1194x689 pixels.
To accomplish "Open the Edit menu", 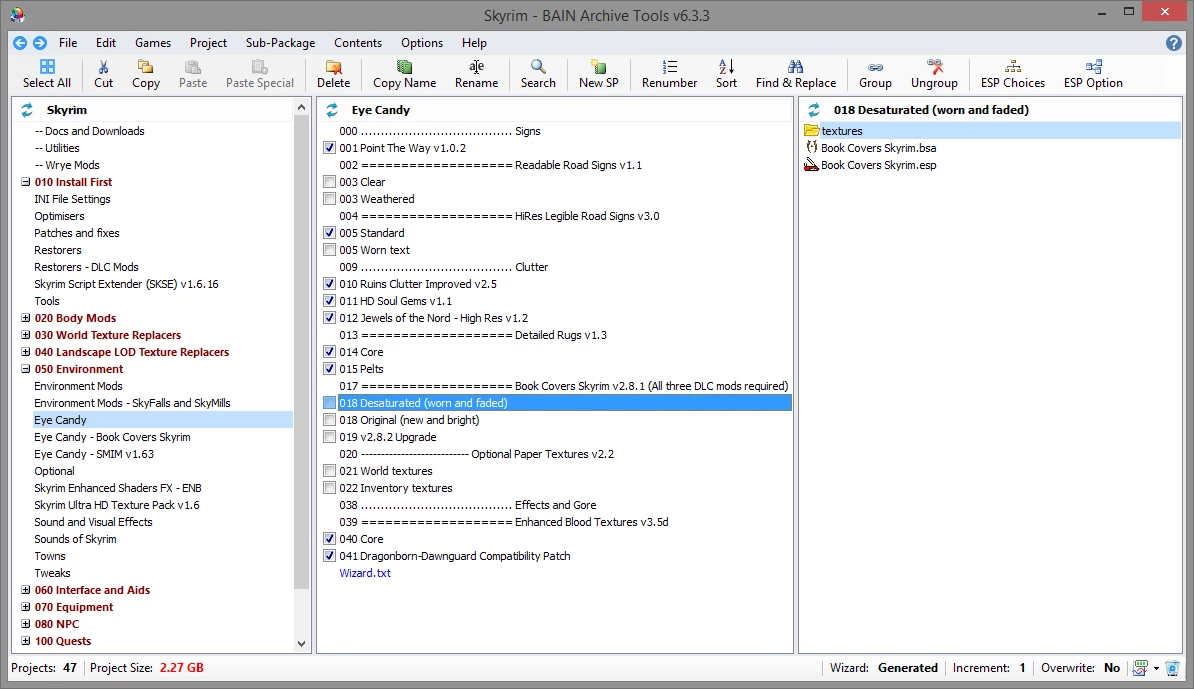I will 106,43.
